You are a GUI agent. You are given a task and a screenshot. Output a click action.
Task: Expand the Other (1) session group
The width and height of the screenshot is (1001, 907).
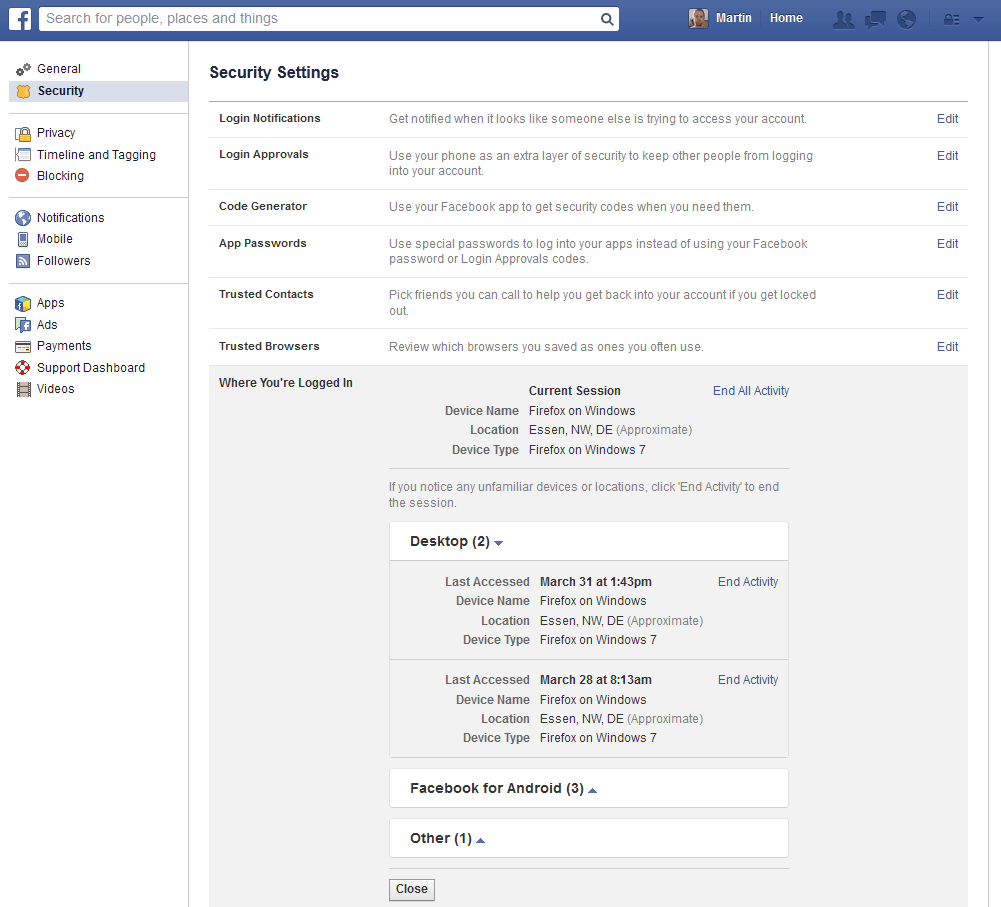pos(445,839)
